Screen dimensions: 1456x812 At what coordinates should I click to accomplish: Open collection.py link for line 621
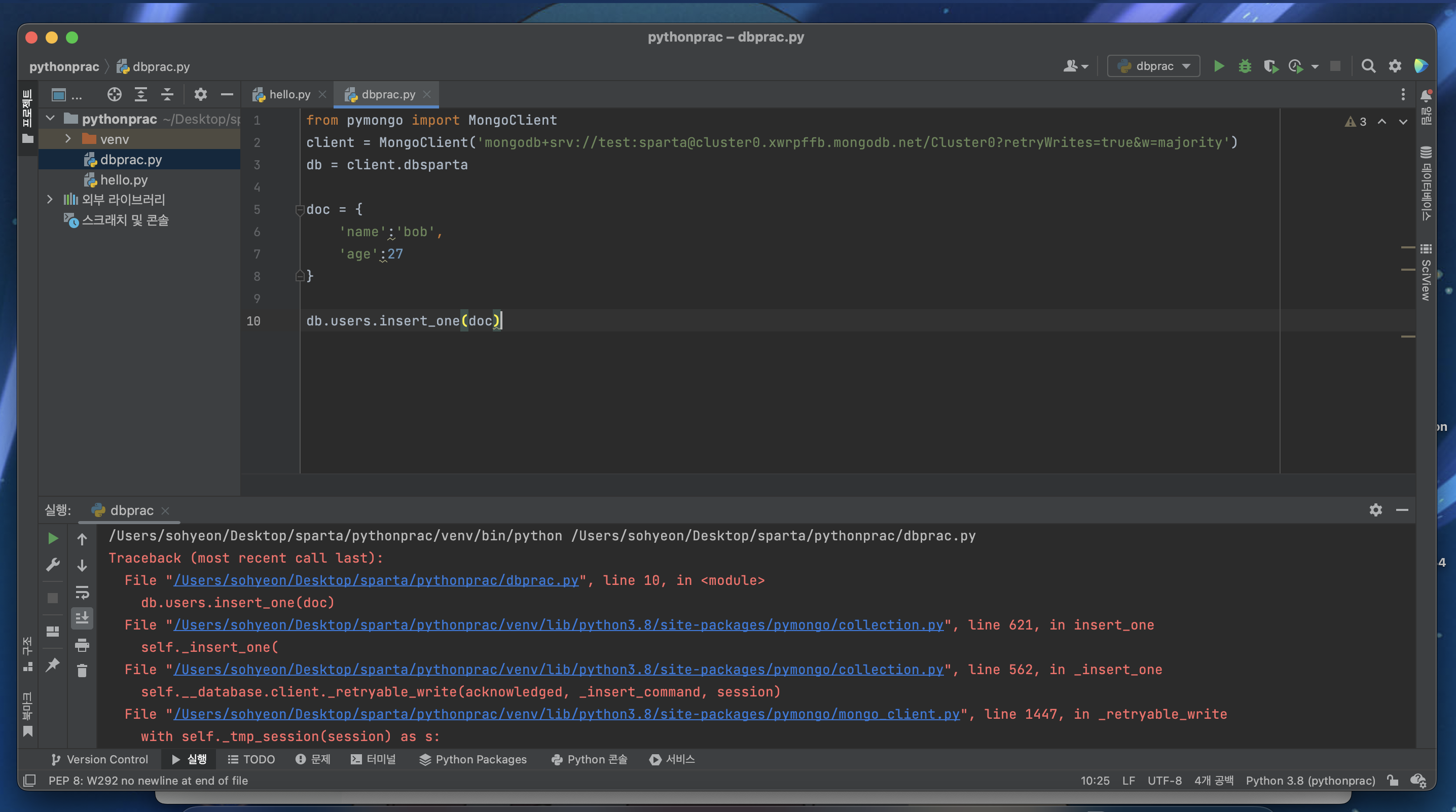coord(559,625)
